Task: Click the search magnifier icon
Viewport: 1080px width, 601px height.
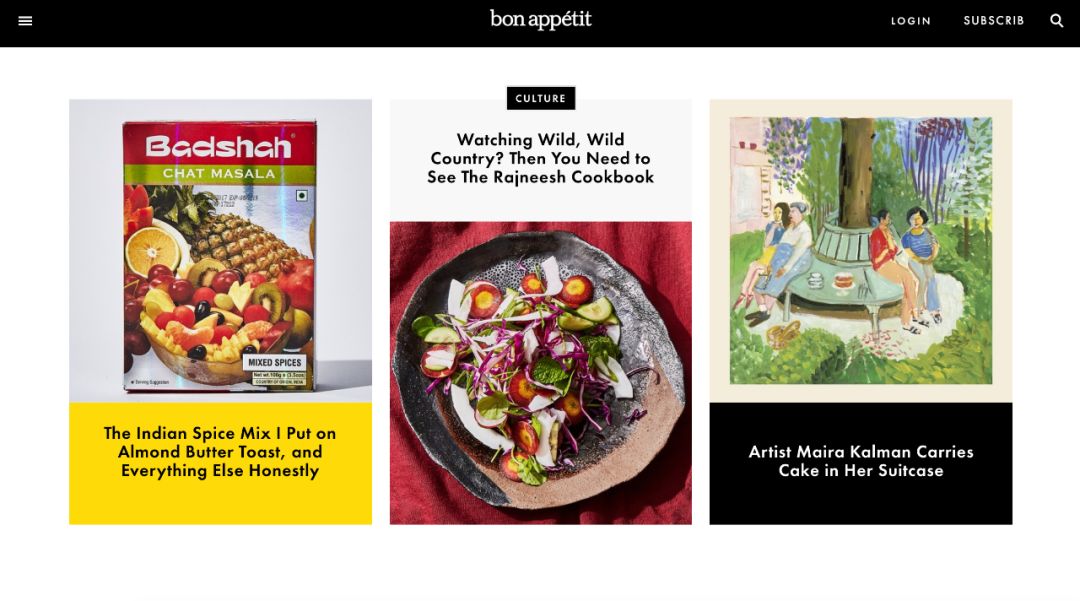Action: [x=1056, y=21]
